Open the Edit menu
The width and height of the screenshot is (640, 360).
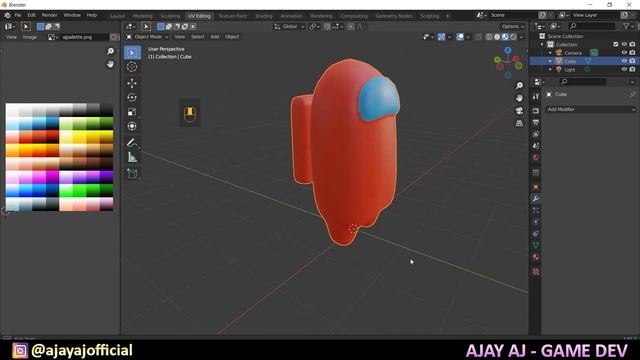pyautogui.click(x=31, y=15)
